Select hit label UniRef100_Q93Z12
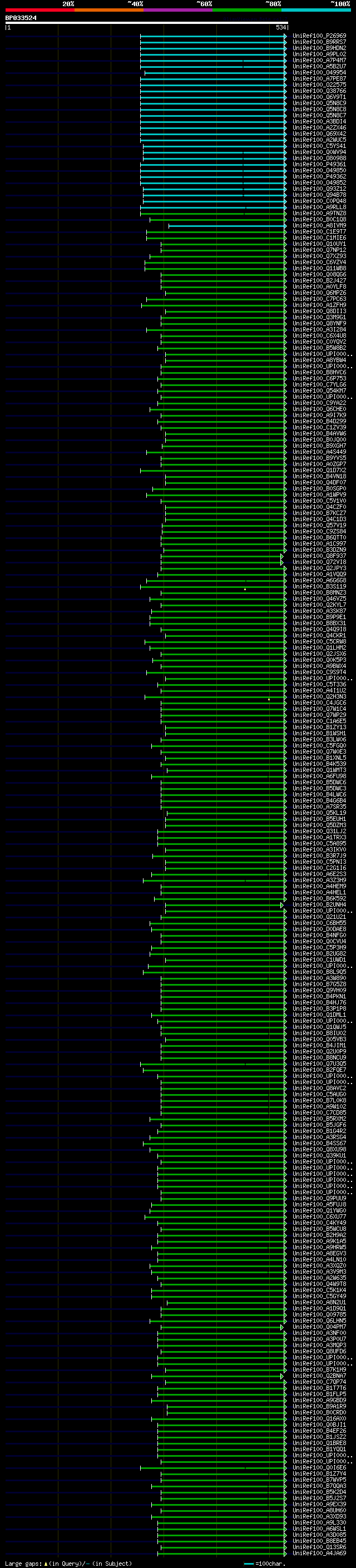356x1568 pixels. [319, 189]
